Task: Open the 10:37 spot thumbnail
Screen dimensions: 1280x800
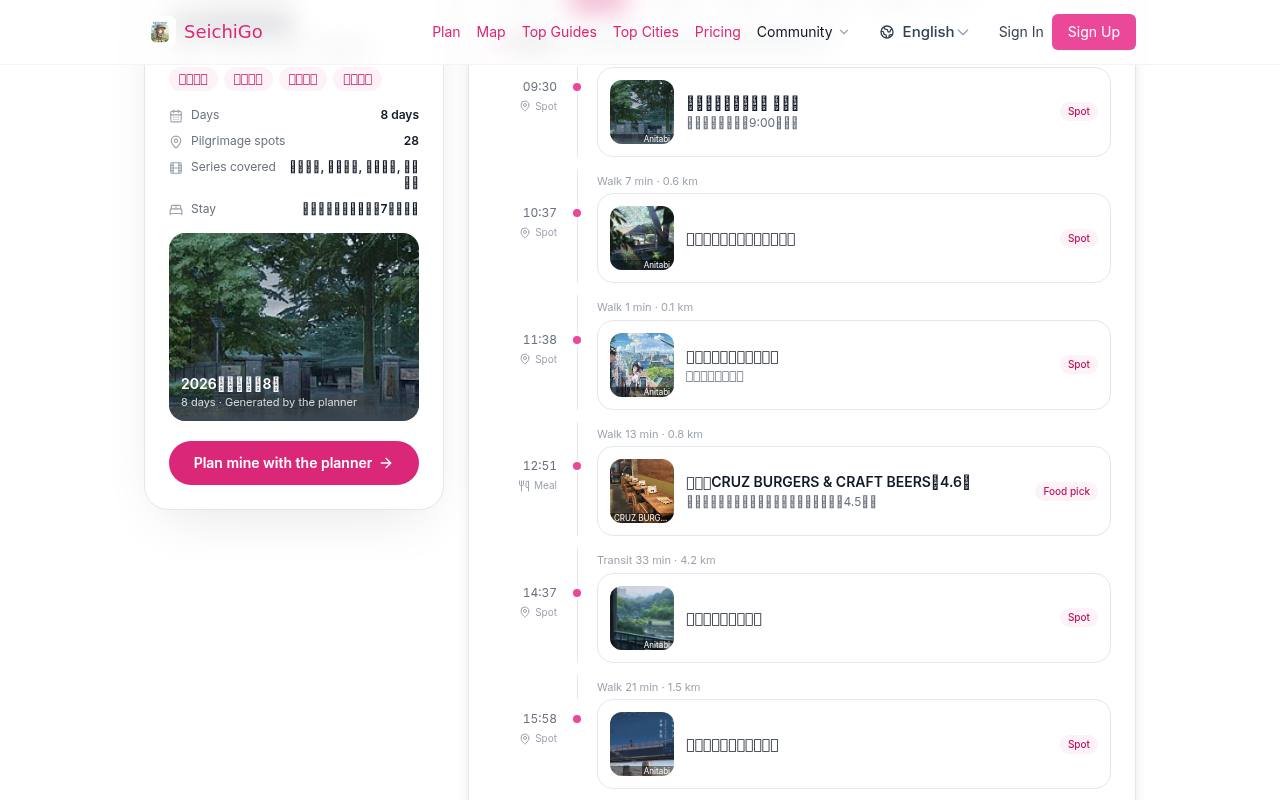Action: click(642, 238)
